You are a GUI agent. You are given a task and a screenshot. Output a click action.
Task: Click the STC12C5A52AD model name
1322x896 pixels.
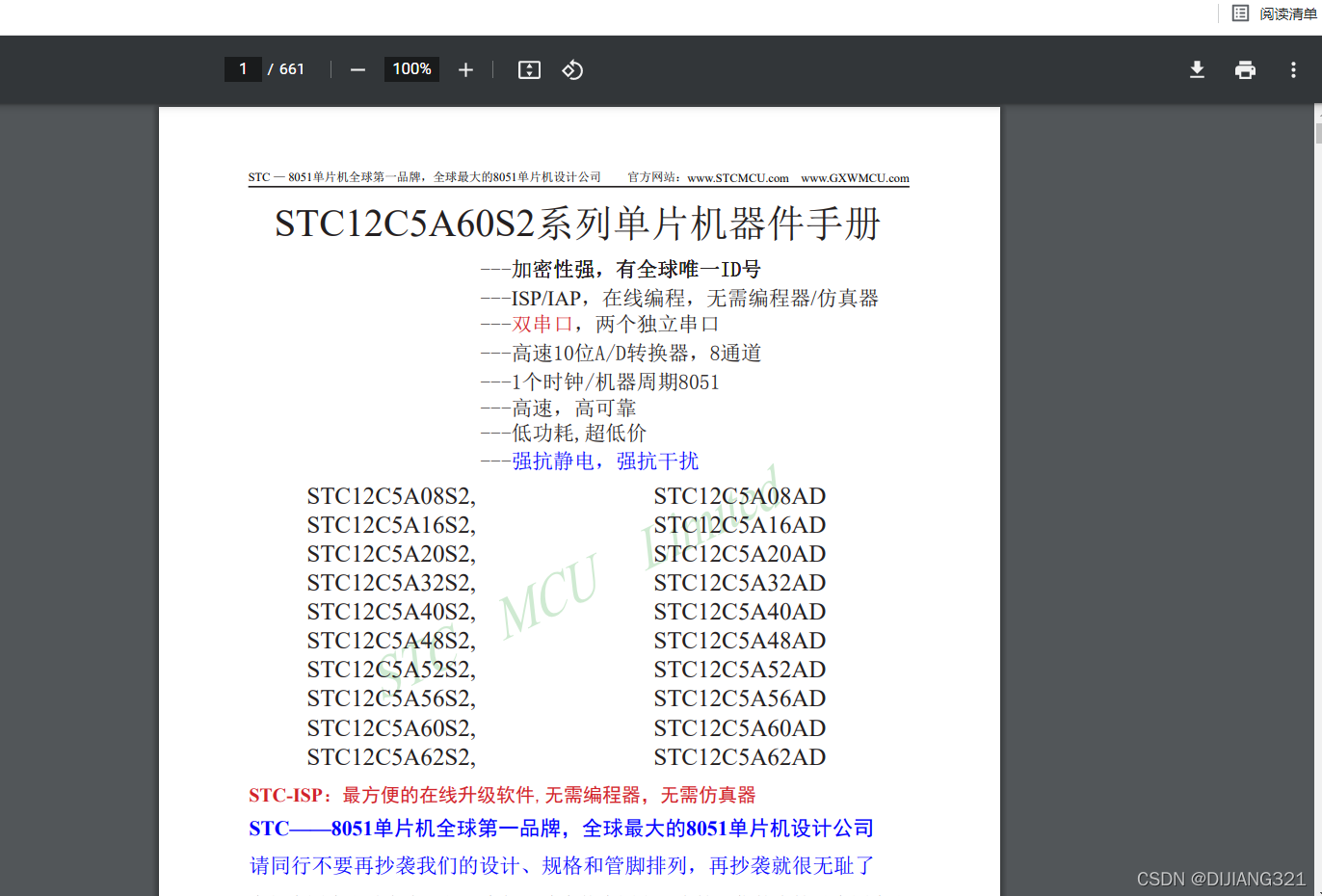pyautogui.click(x=740, y=670)
